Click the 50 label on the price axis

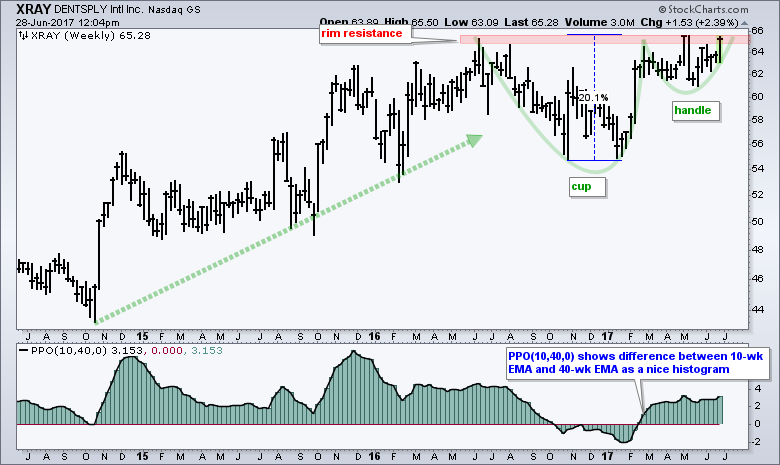(x=757, y=221)
